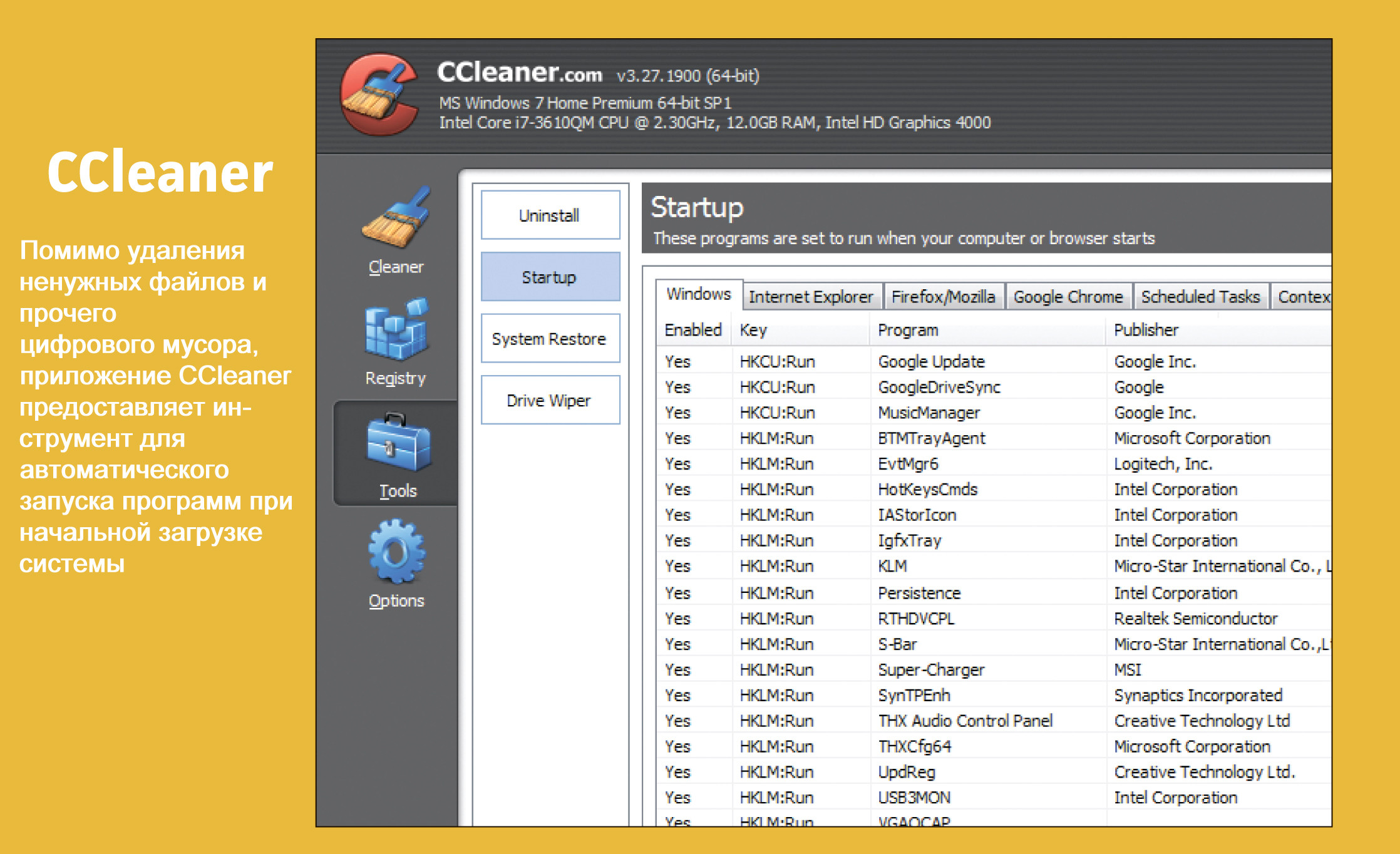Image resolution: width=1400 pixels, height=854 pixels.
Task: Select the Windows startup tab
Action: pos(699,294)
